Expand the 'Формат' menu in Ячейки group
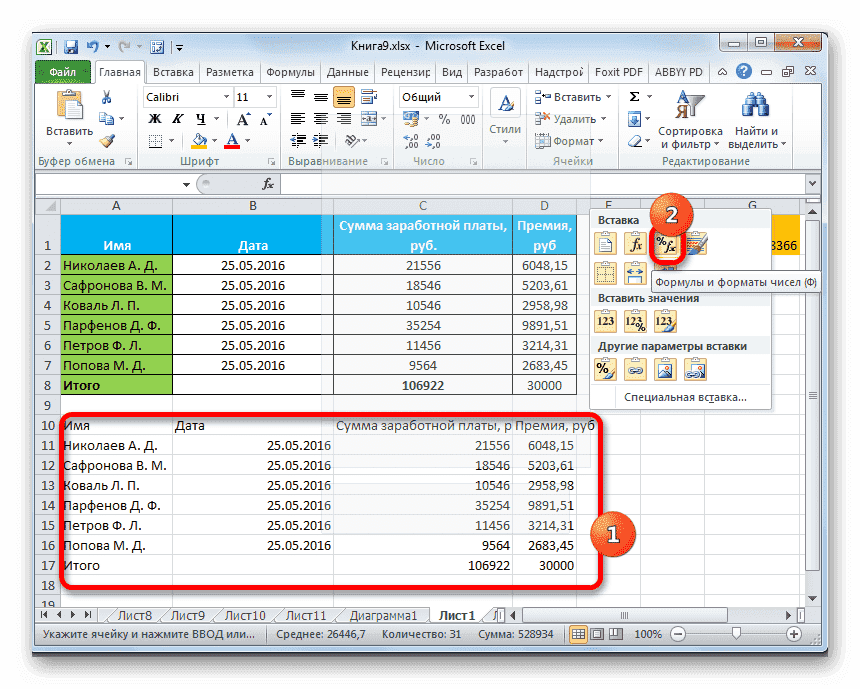This screenshot has height=689, width=860. pos(572,141)
